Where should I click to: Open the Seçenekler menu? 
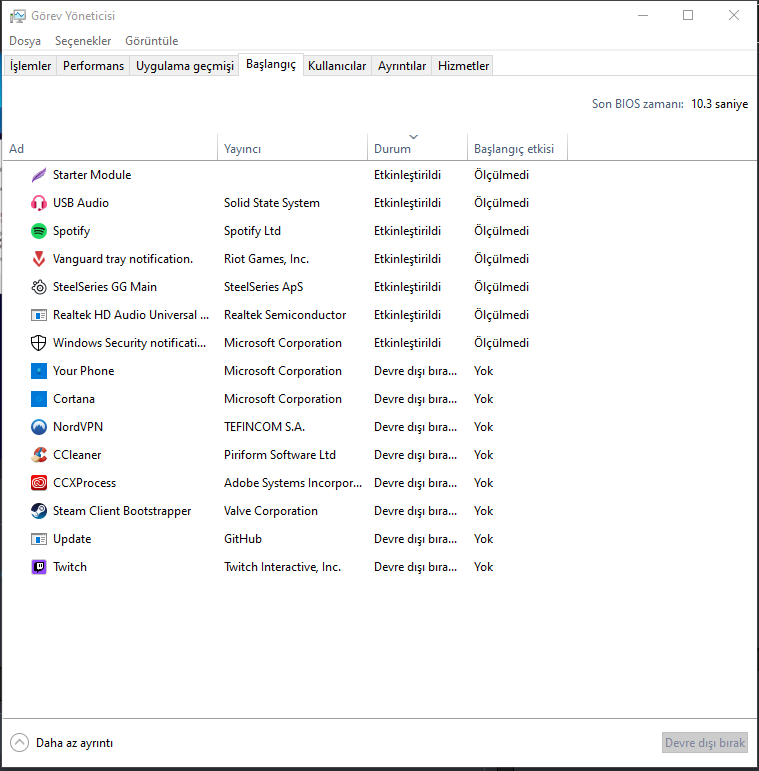pyautogui.click(x=83, y=41)
